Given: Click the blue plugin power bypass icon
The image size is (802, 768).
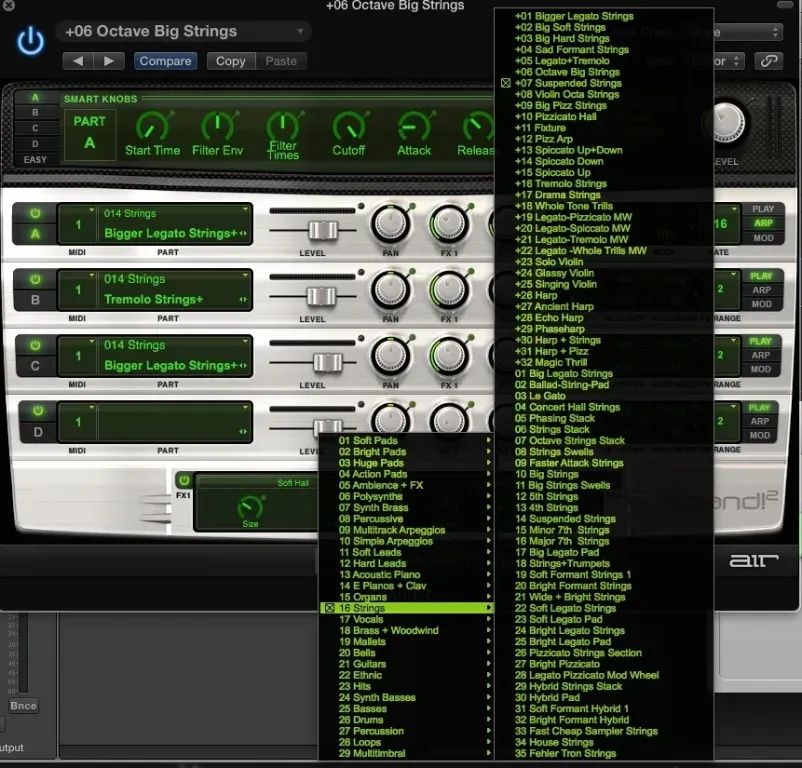Looking at the screenshot, I should click(31, 42).
